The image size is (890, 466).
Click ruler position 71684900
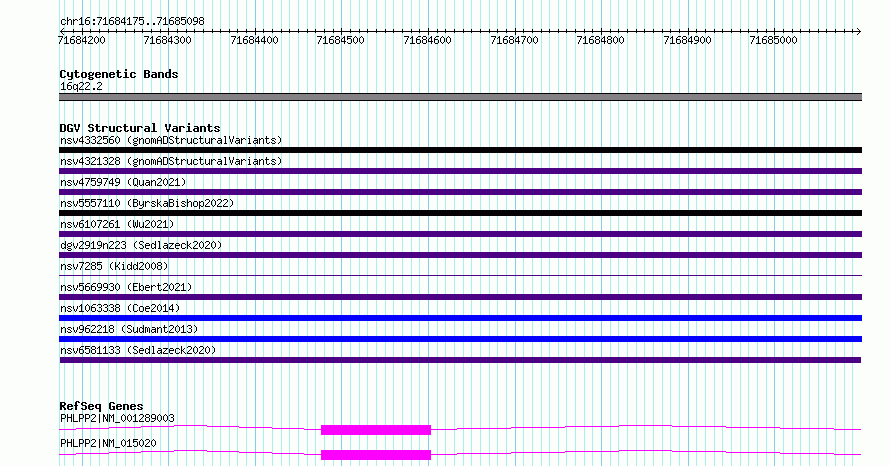pos(687,40)
